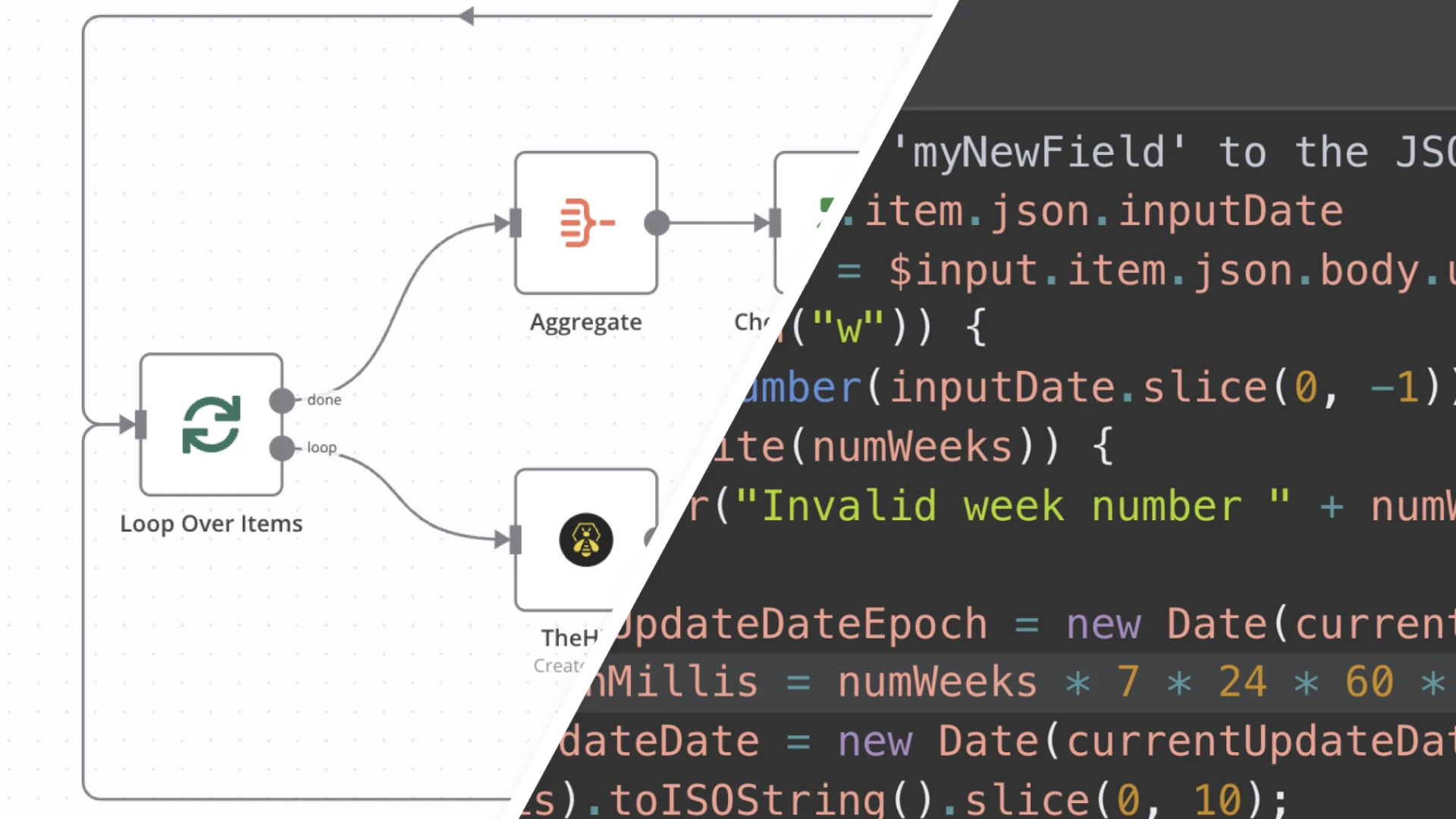Click the Aggregate node output connector
Screen dimensions: 1456x819
pos(657,223)
